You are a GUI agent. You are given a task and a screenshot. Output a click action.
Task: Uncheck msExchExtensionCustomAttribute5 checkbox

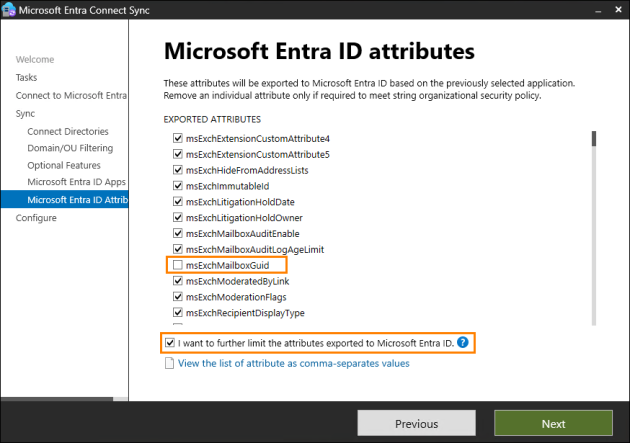[178, 154]
